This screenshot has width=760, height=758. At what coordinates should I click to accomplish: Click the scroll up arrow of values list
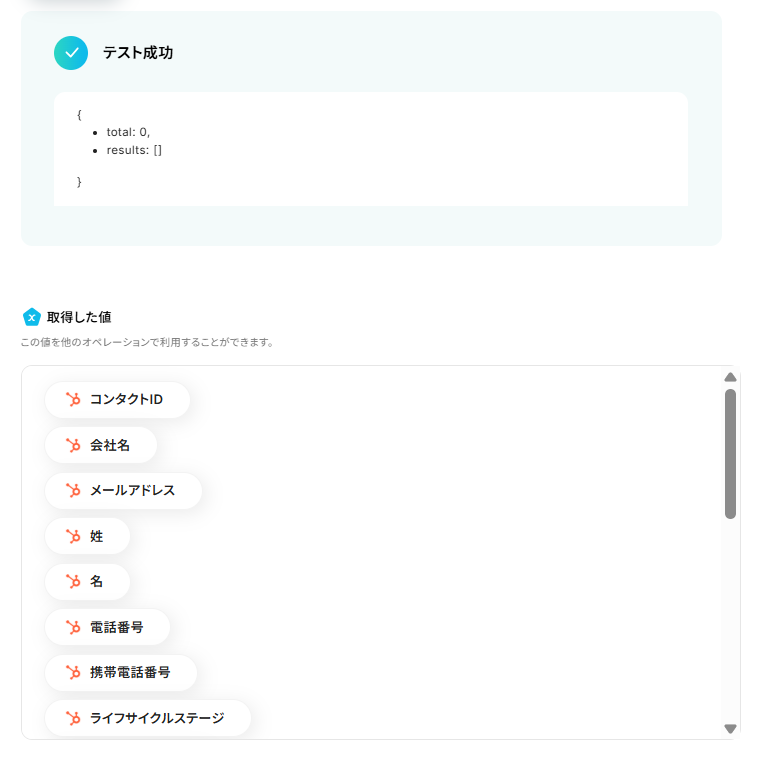730,377
